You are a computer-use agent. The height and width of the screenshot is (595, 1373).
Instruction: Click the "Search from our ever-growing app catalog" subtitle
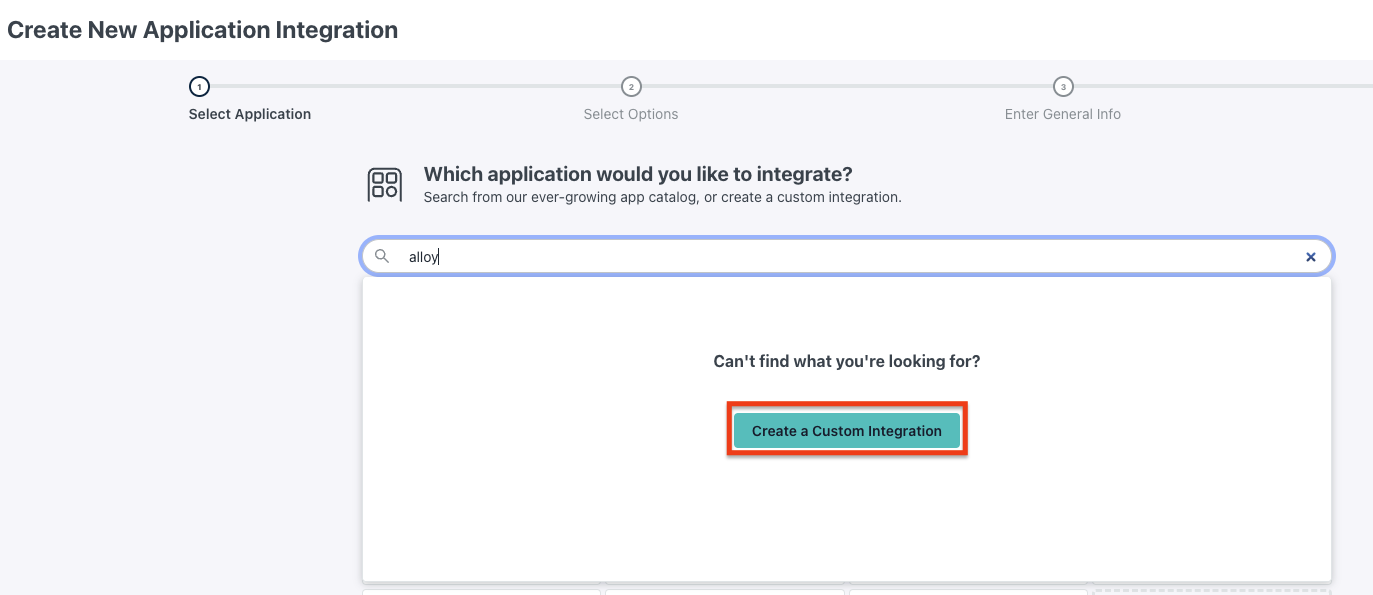pyautogui.click(x=662, y=197)
